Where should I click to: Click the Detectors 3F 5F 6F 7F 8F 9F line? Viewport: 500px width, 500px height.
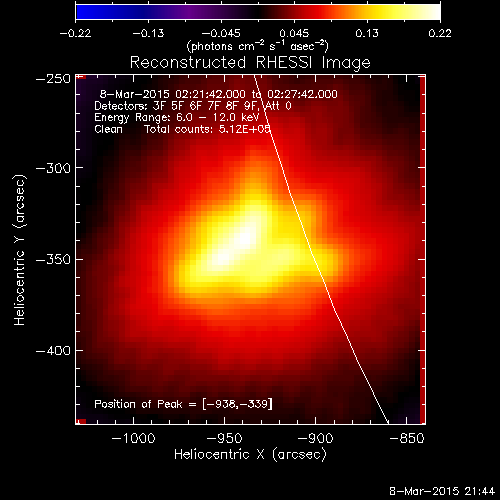(193, 106)
